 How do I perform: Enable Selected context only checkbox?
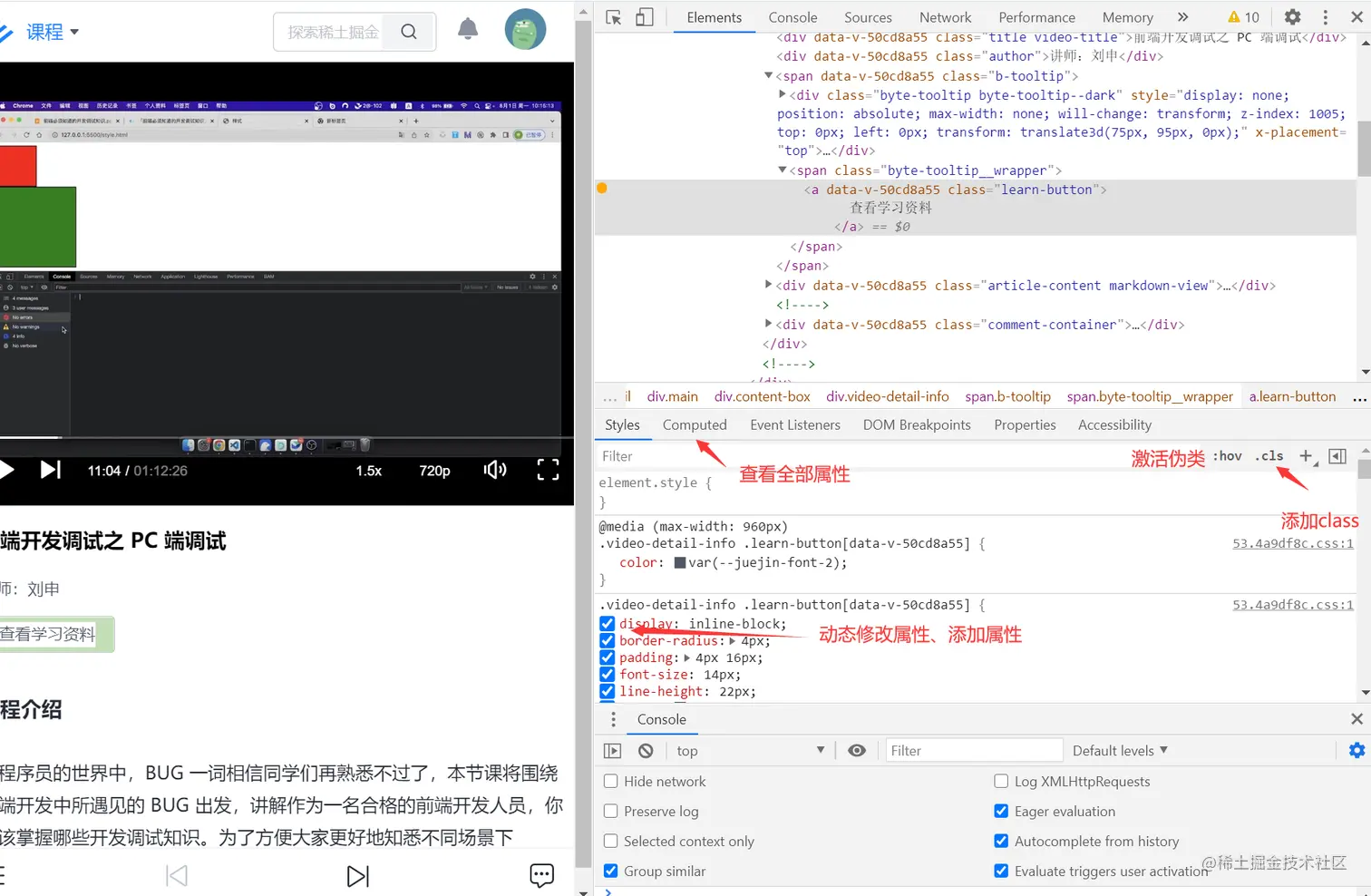(611, 842)
